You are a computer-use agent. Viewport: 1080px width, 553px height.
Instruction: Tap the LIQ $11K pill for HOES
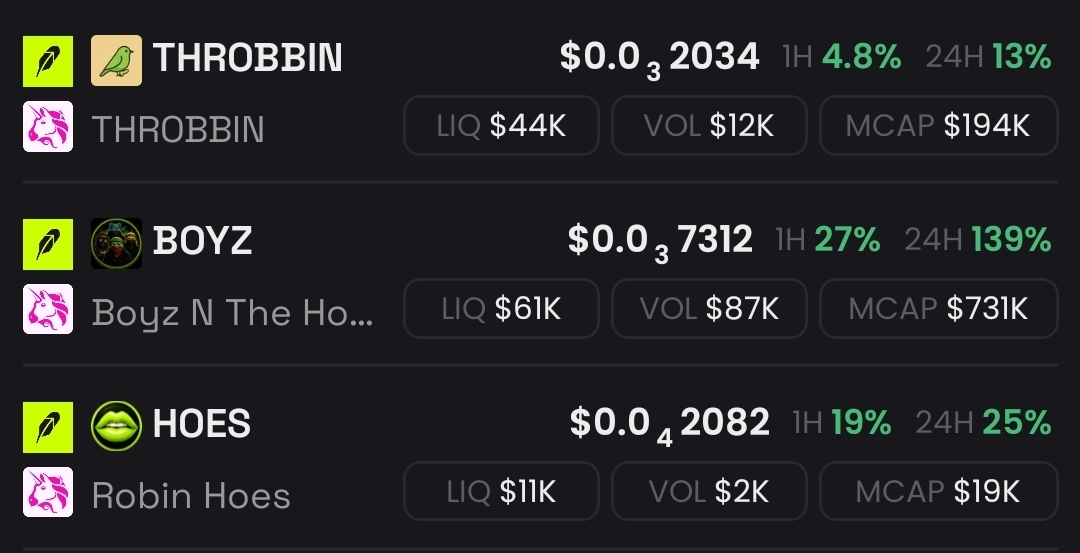point(501,491)
